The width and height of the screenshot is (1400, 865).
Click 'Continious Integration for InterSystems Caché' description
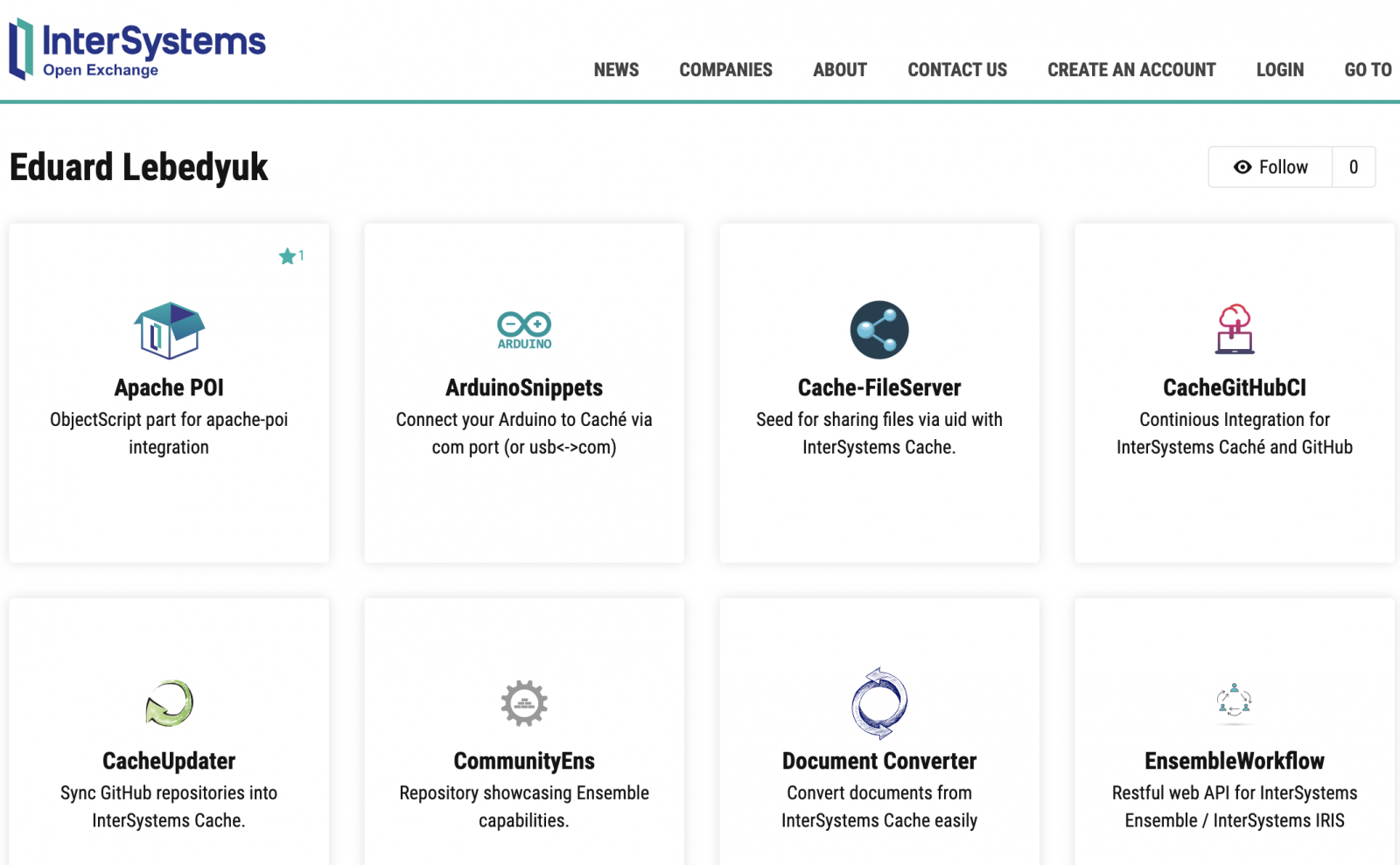pos(1235,433)
